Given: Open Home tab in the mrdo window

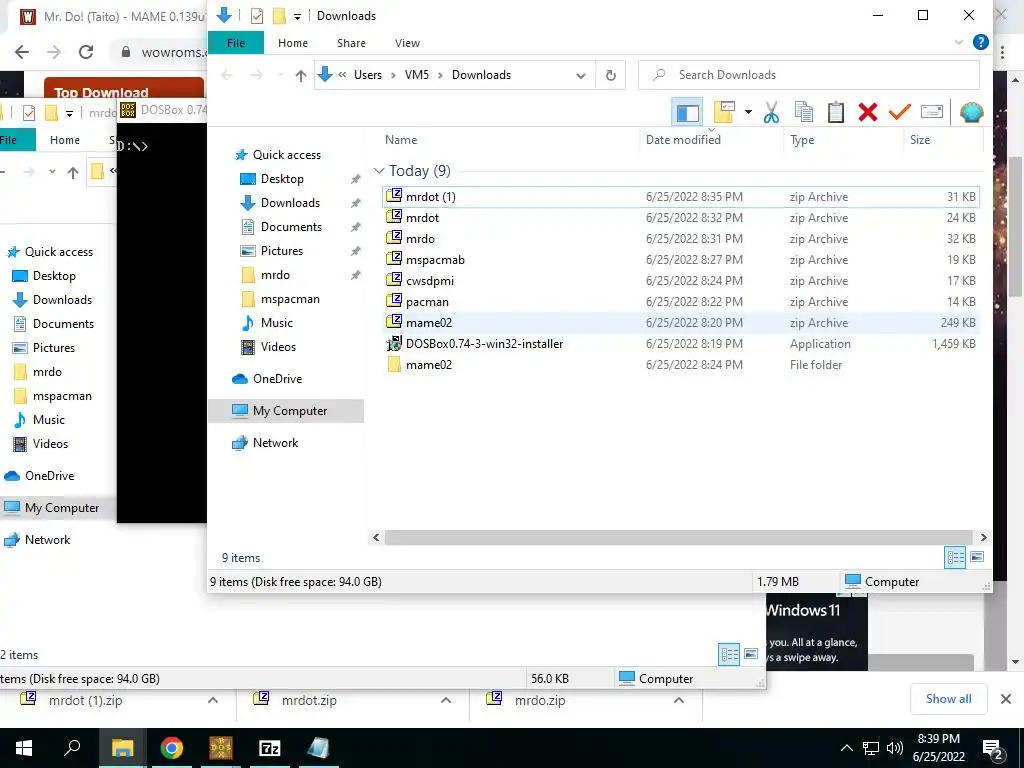Looking at the screenshot, I should click(65, 140).
